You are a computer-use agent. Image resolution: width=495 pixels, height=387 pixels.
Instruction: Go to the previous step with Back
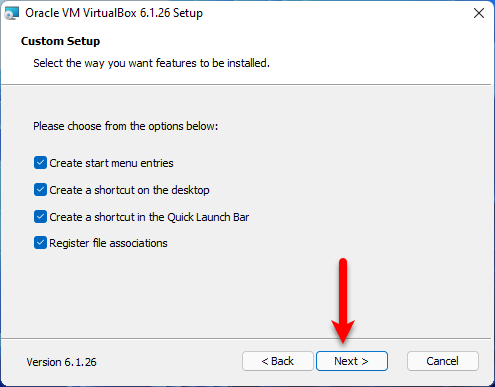click(278, 361)
